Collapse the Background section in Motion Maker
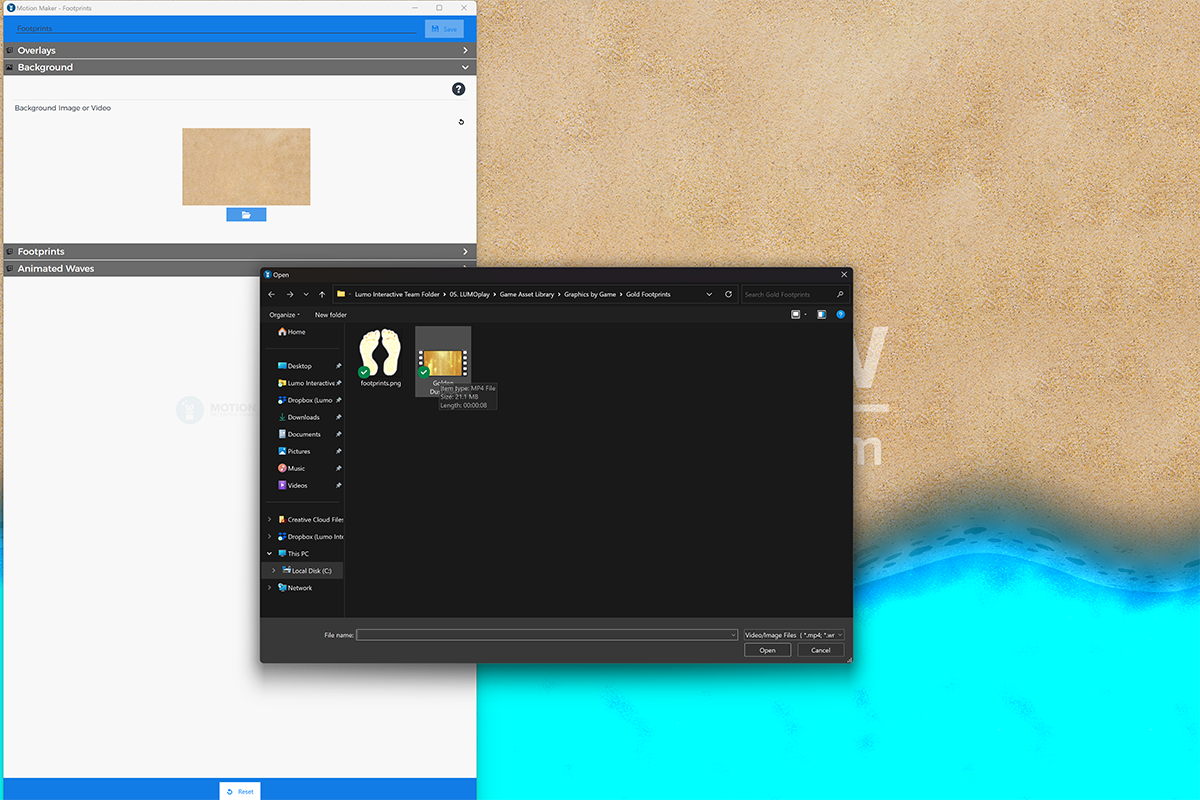Image resolution: width=1200 pixels, height=800 pixels. point(466,67)
